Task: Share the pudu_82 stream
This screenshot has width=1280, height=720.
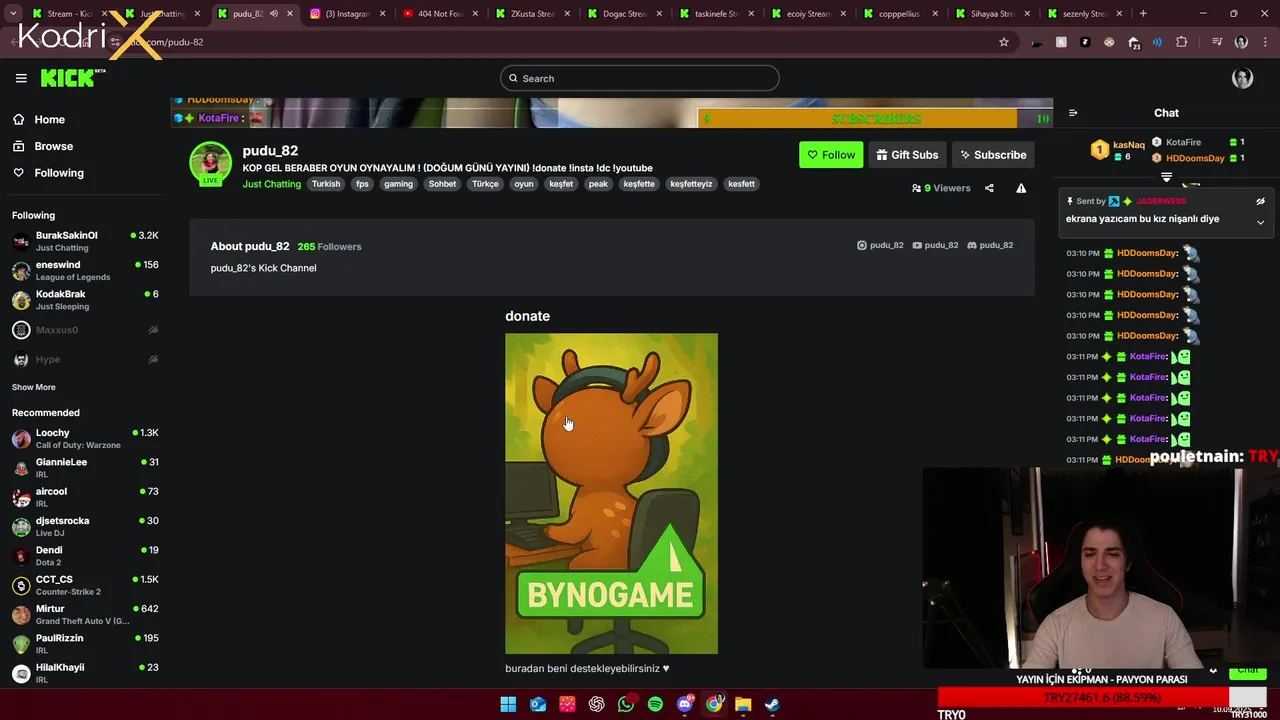Action: point(989,188)
